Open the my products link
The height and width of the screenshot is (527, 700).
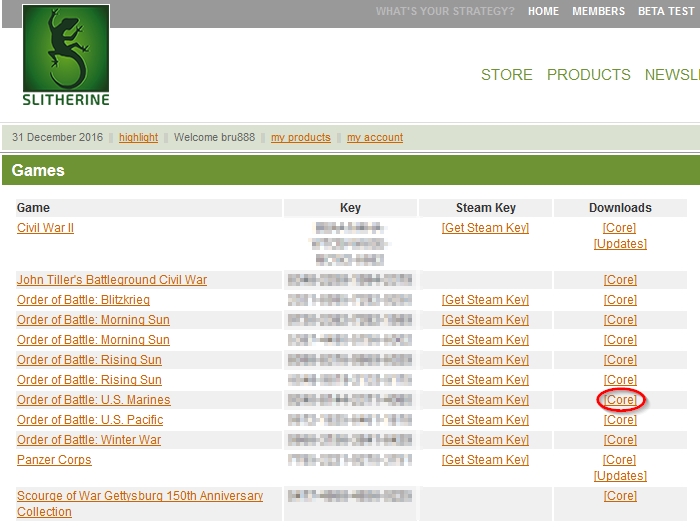tap(300, 138)
